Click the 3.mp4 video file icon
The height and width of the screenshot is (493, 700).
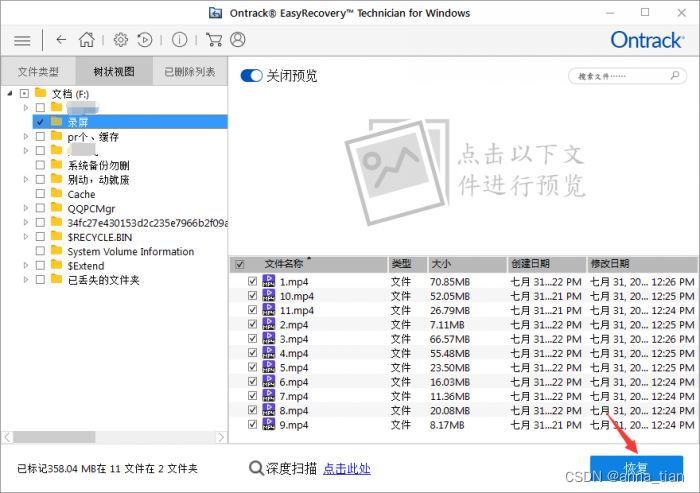pos(268,338)
